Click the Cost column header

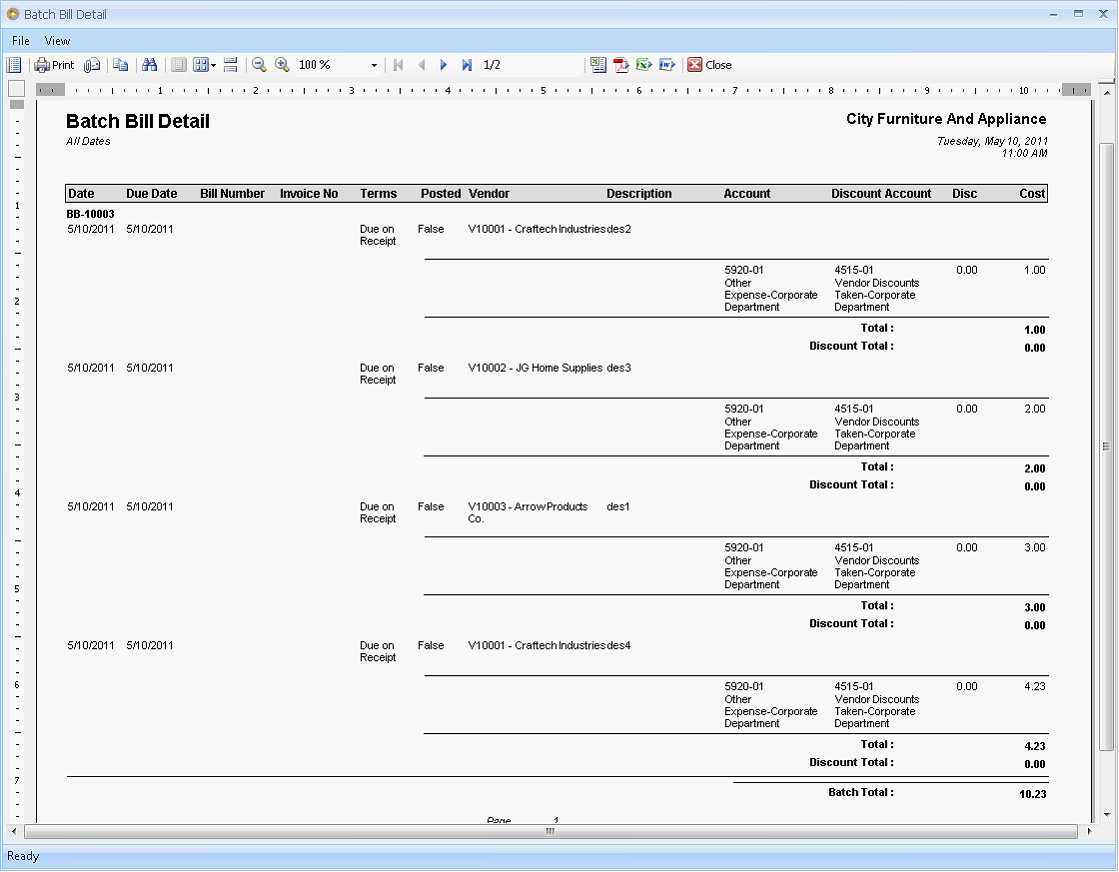point(1032,193)
